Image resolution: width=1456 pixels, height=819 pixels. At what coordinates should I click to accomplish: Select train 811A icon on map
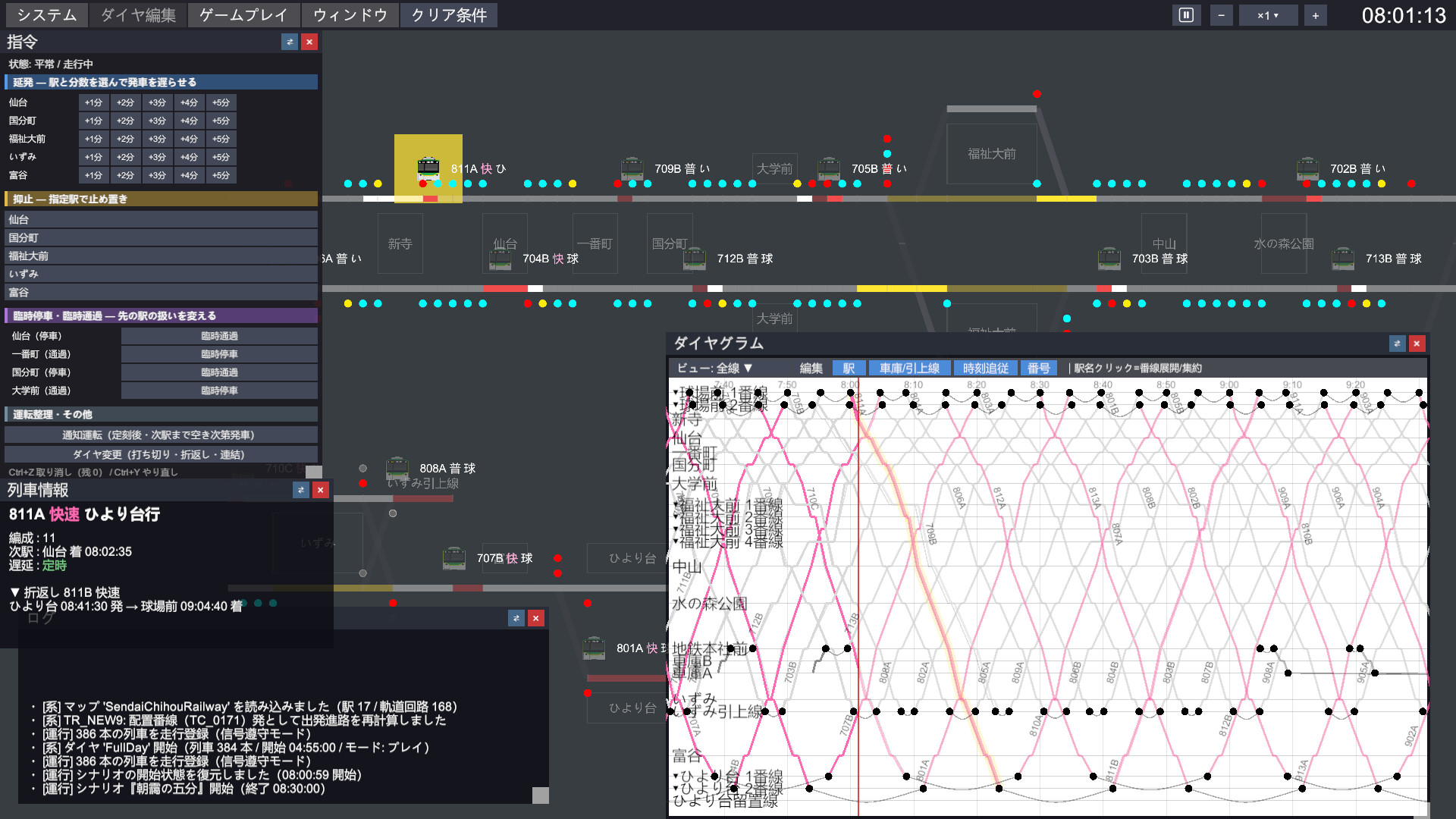428,168
